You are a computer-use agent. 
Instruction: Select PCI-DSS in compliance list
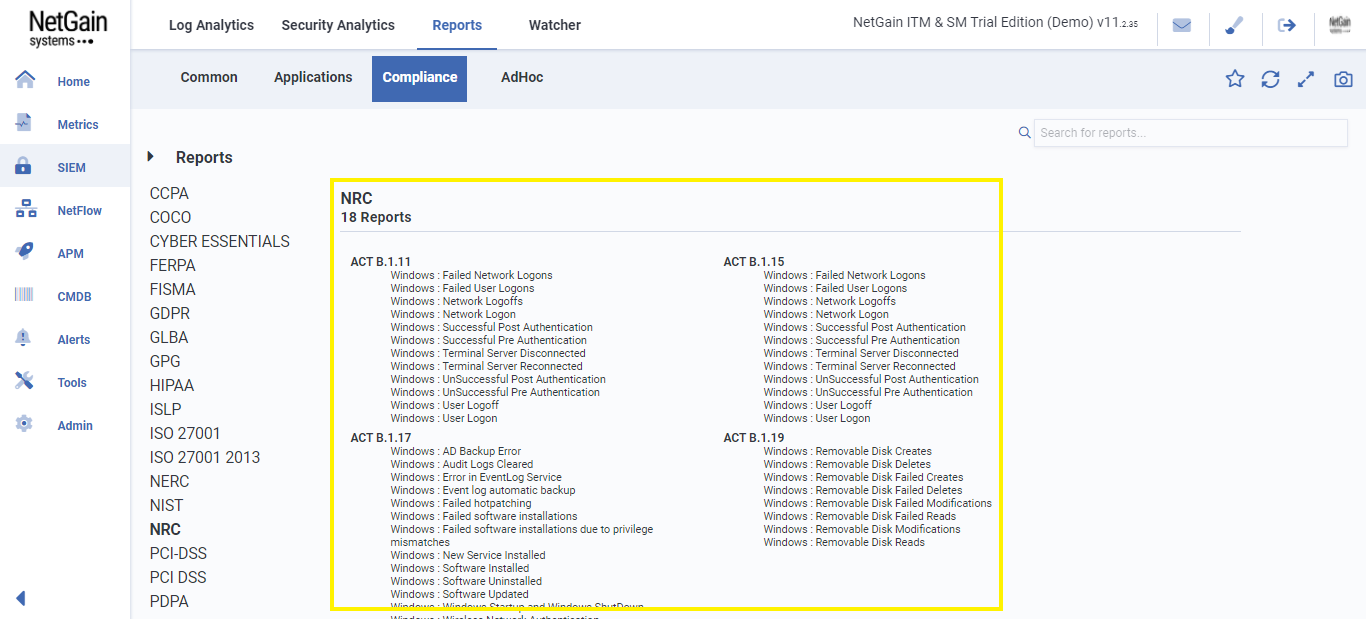click(178, 553)
